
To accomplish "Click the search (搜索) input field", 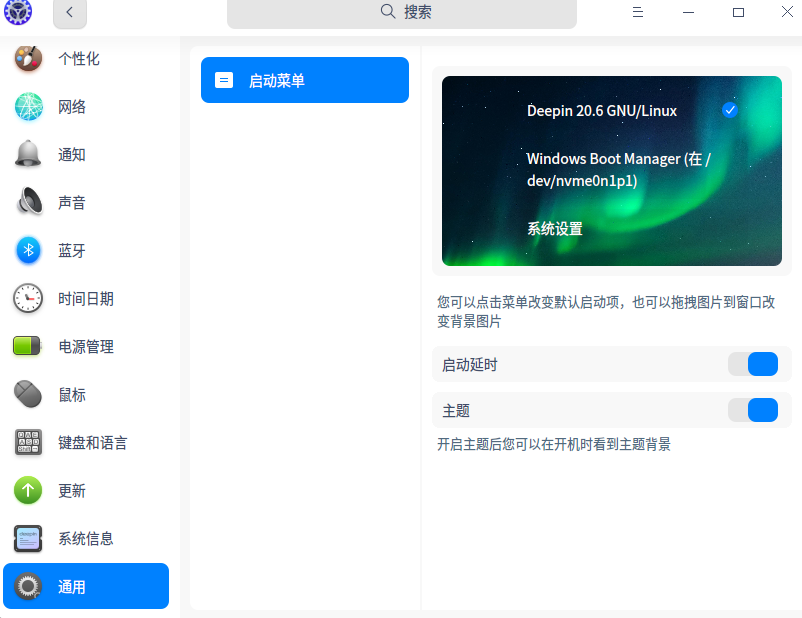I will click(x=402, y=13).
